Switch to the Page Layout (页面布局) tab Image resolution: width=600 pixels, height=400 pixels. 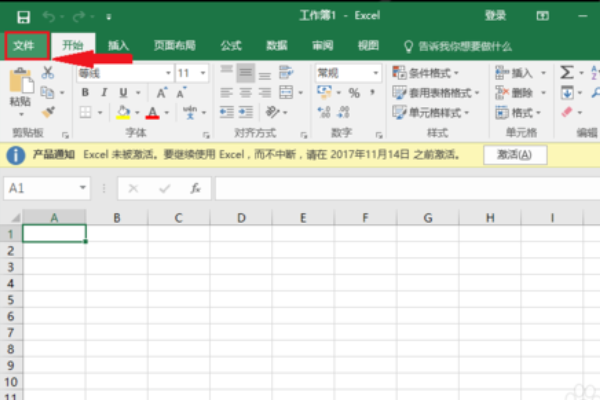(174, 46)
